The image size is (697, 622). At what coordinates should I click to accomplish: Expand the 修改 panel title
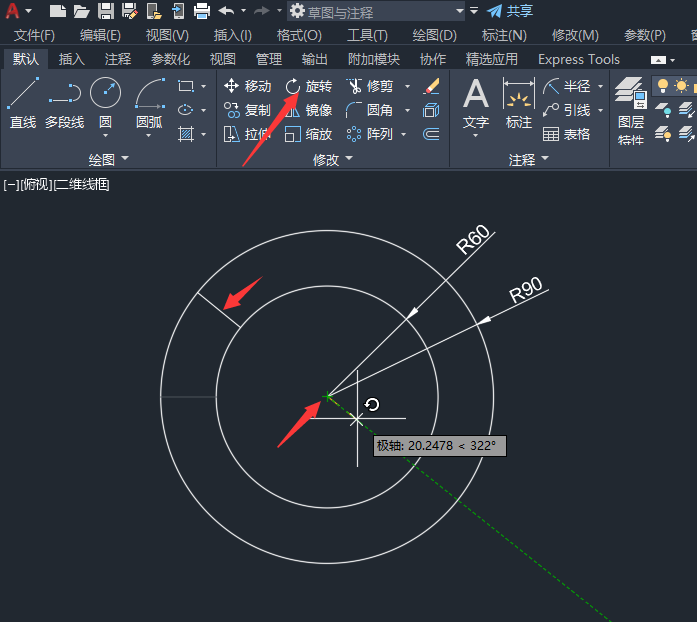[x=332, y=159]
